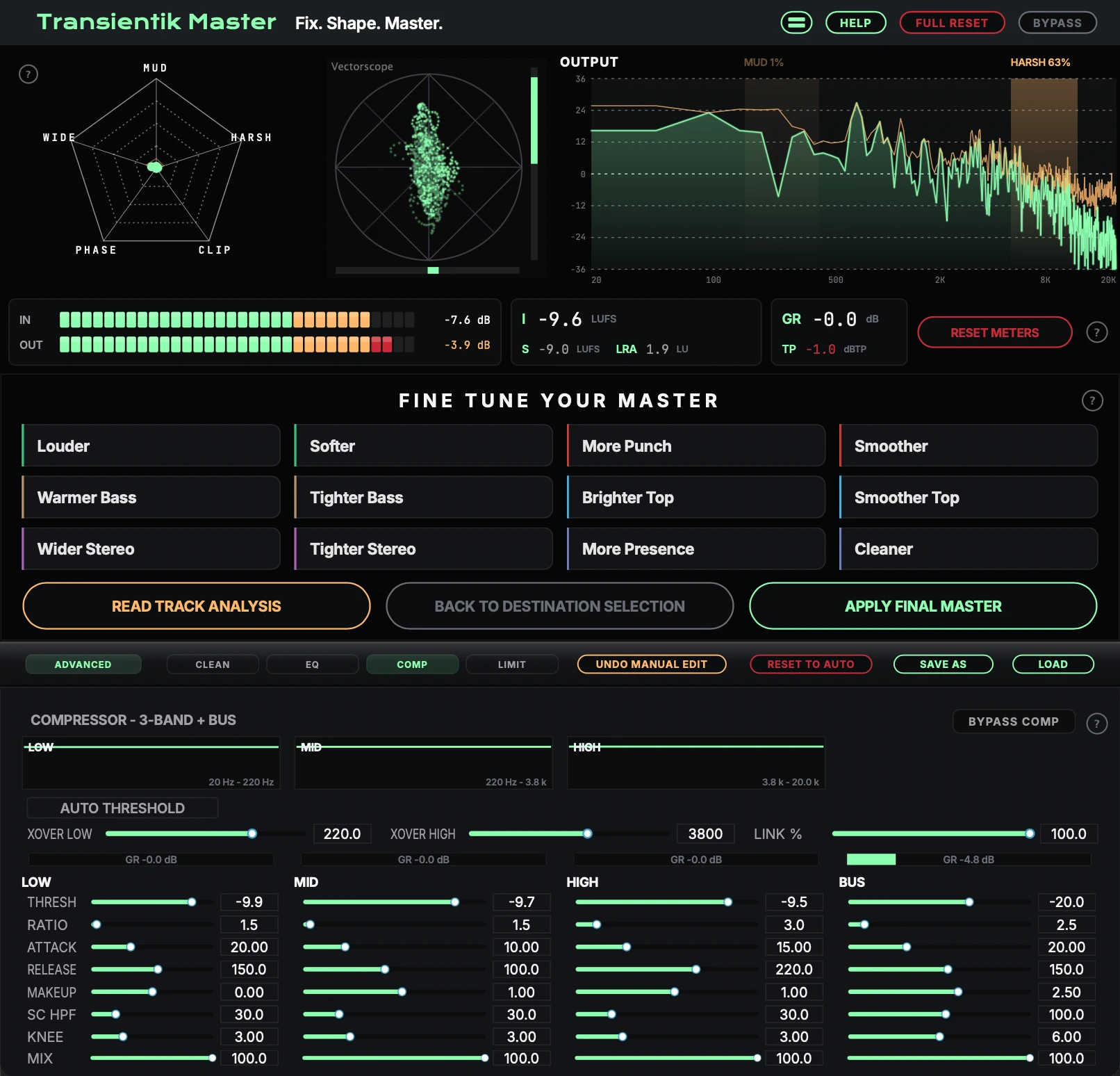The image size is (1120, 1076).
Task: Click RESET METERS button
Action: [994, 332]
